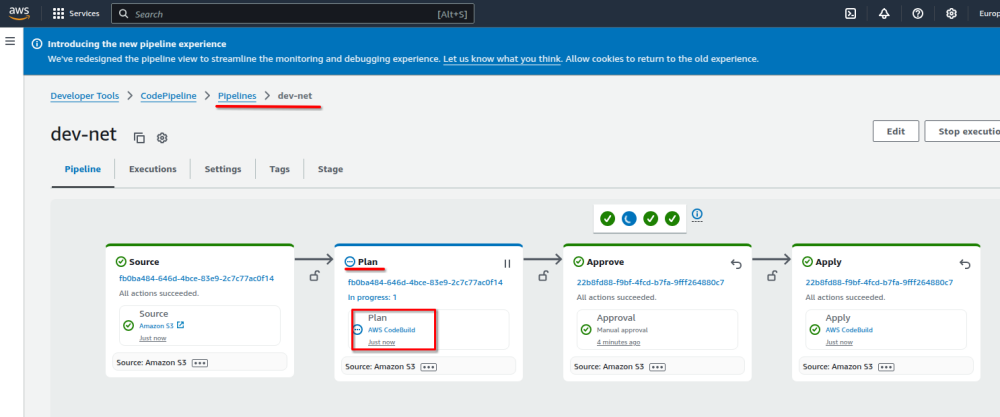
Task: Toggle transition lock between Plan and Approve
Action: coord(543,276)
